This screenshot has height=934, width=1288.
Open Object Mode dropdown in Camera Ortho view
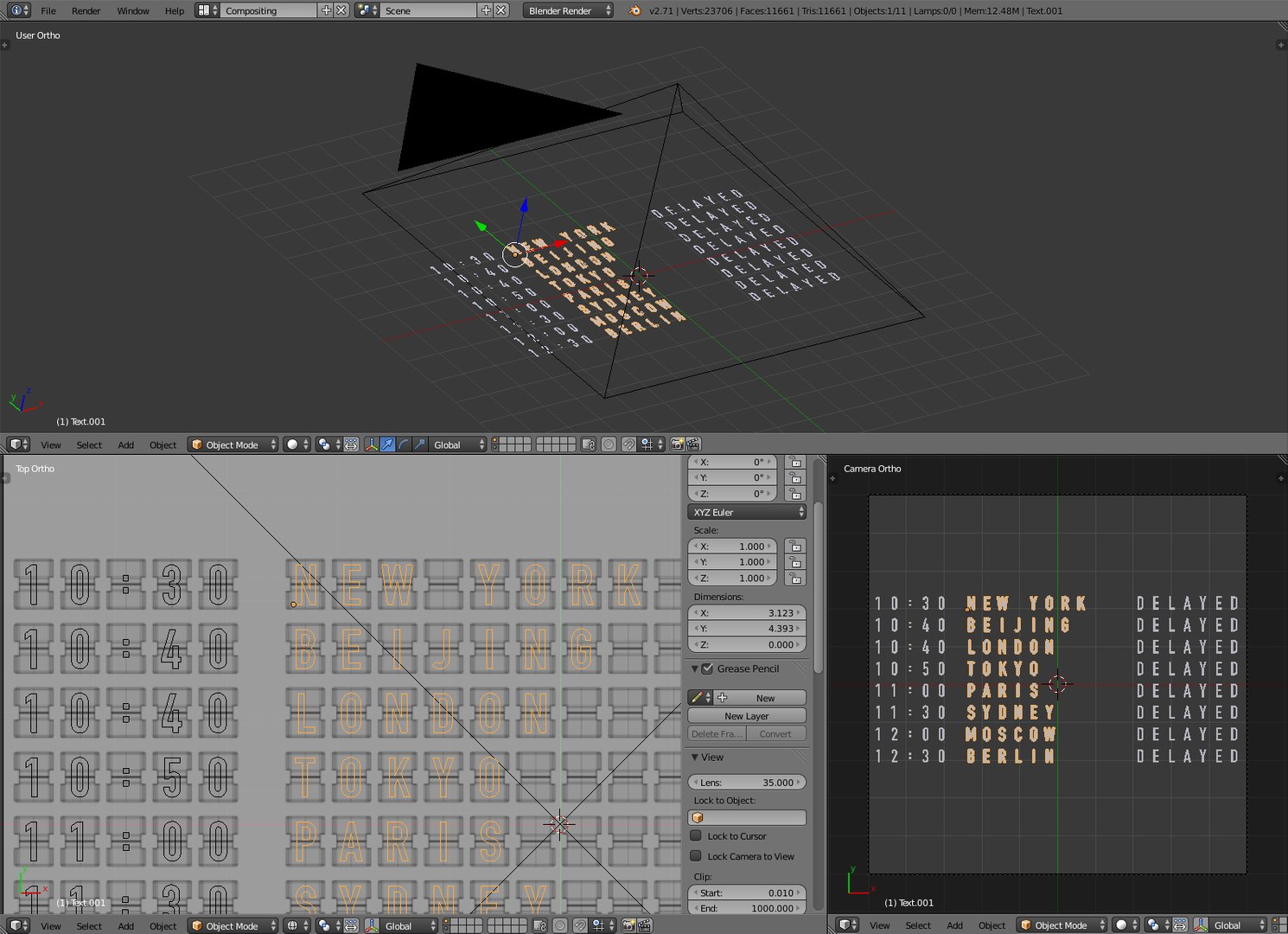1062,925
